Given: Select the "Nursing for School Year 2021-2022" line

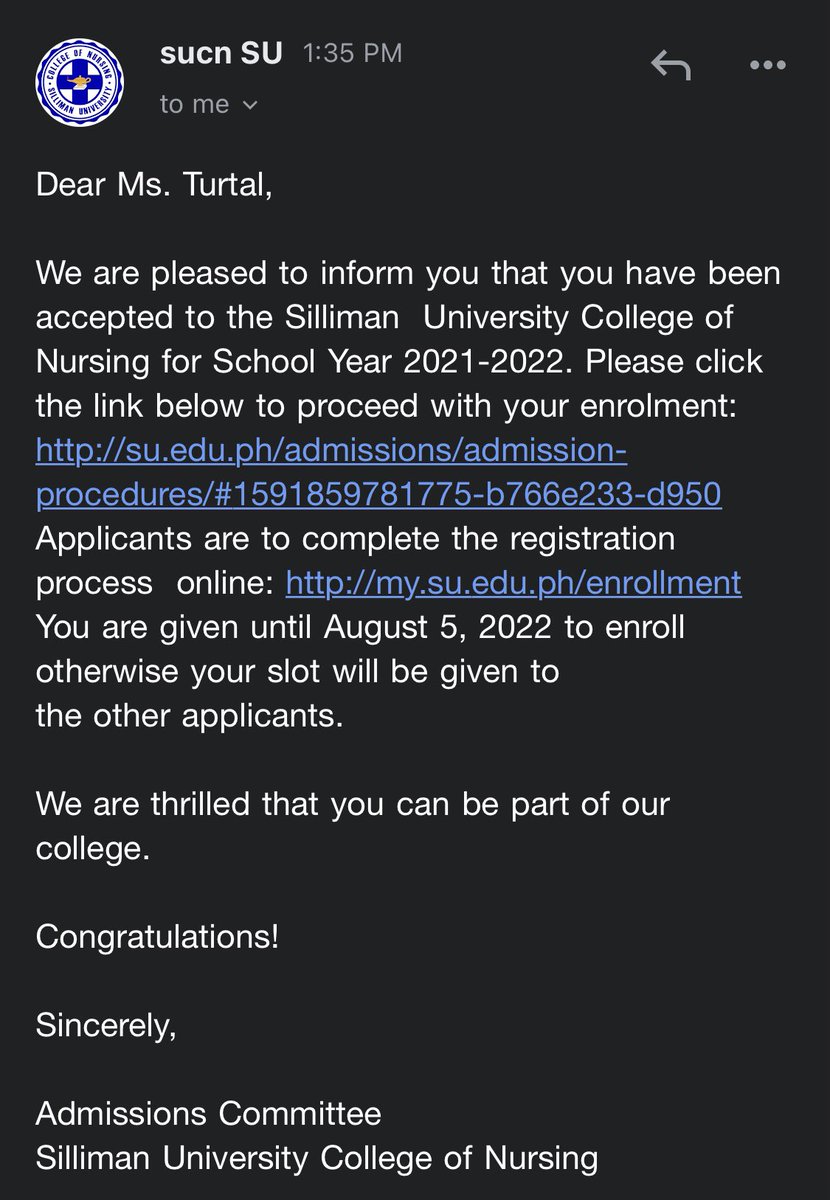Looking at the screenshot, I should pos(399,362).
